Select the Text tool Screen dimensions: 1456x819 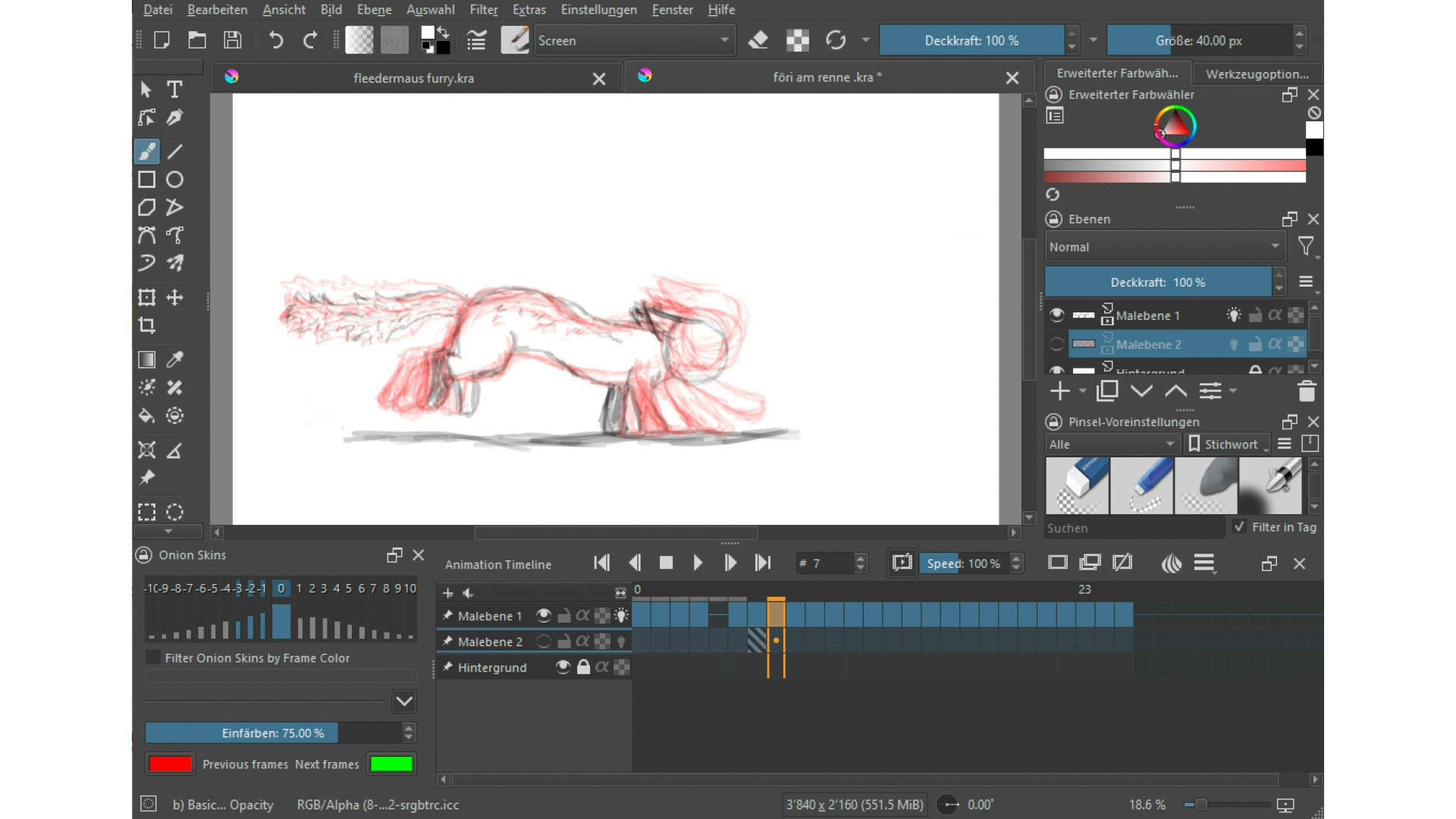click(174, 89)
